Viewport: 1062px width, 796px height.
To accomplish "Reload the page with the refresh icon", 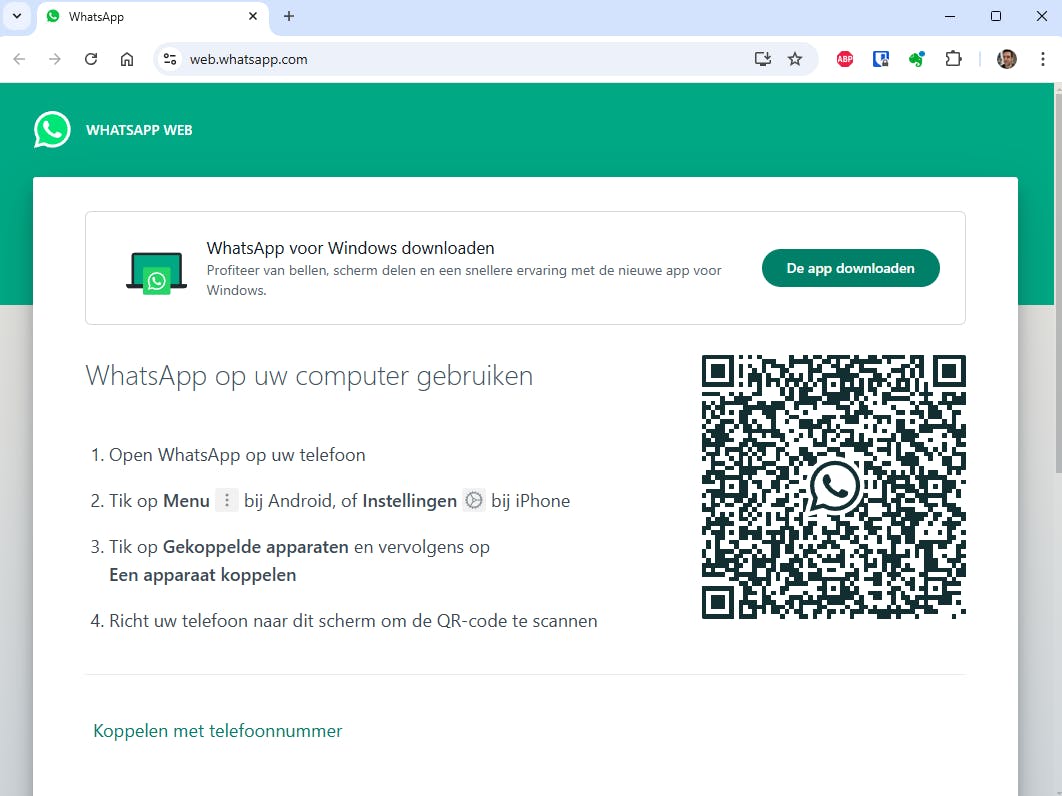I will (x=91, y=60).
